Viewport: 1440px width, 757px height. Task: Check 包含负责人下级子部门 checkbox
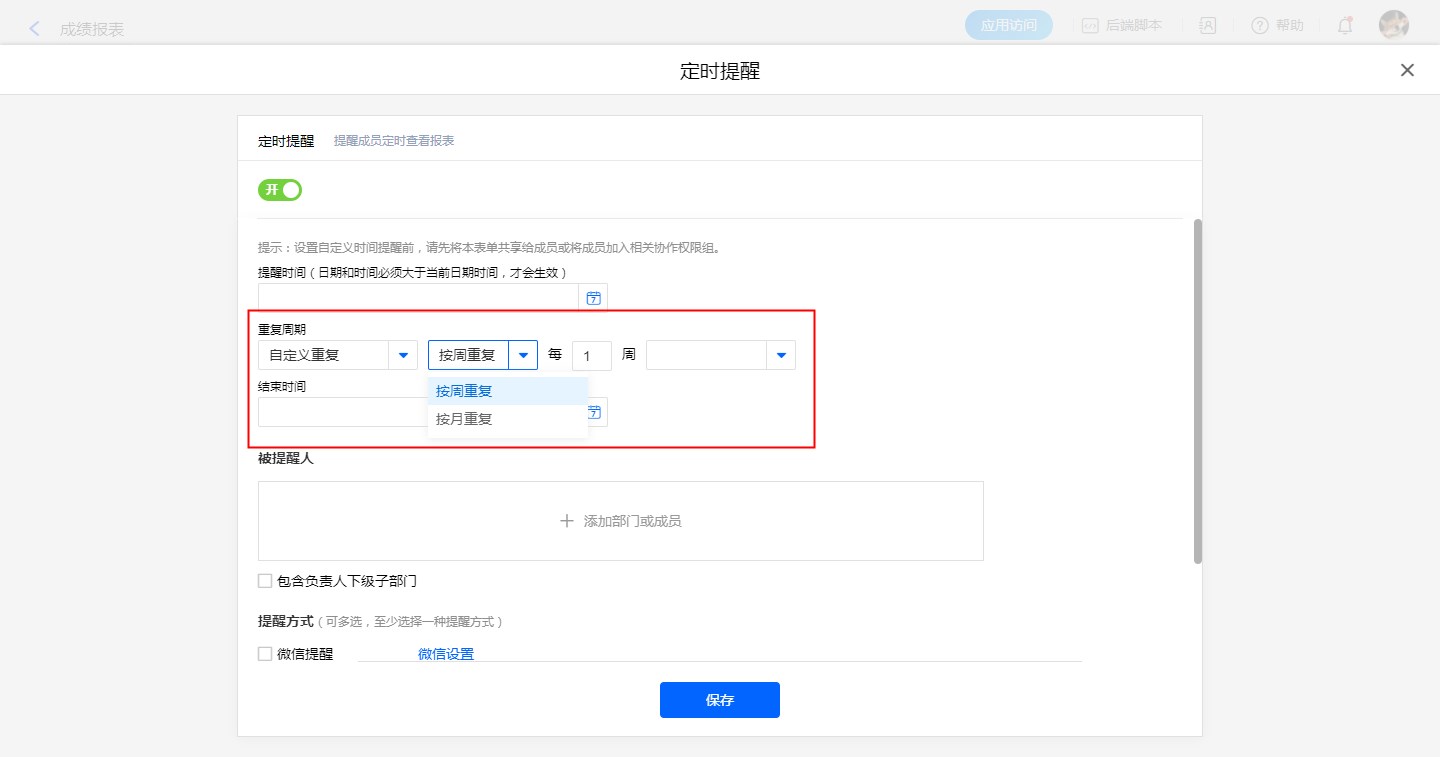(x=265, y=581)
